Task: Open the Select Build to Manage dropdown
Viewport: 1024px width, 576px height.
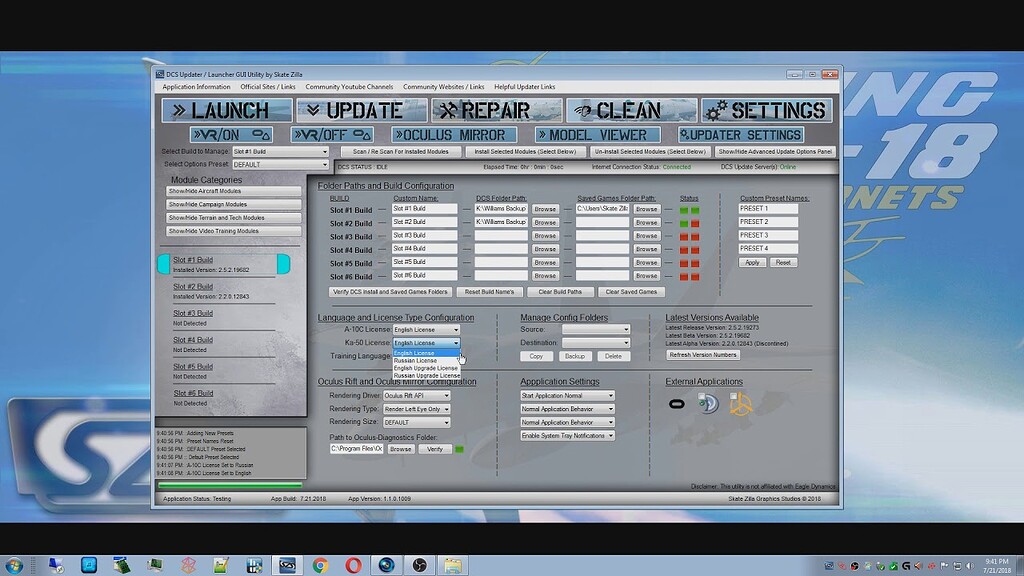Action: [x=279, y=151]
